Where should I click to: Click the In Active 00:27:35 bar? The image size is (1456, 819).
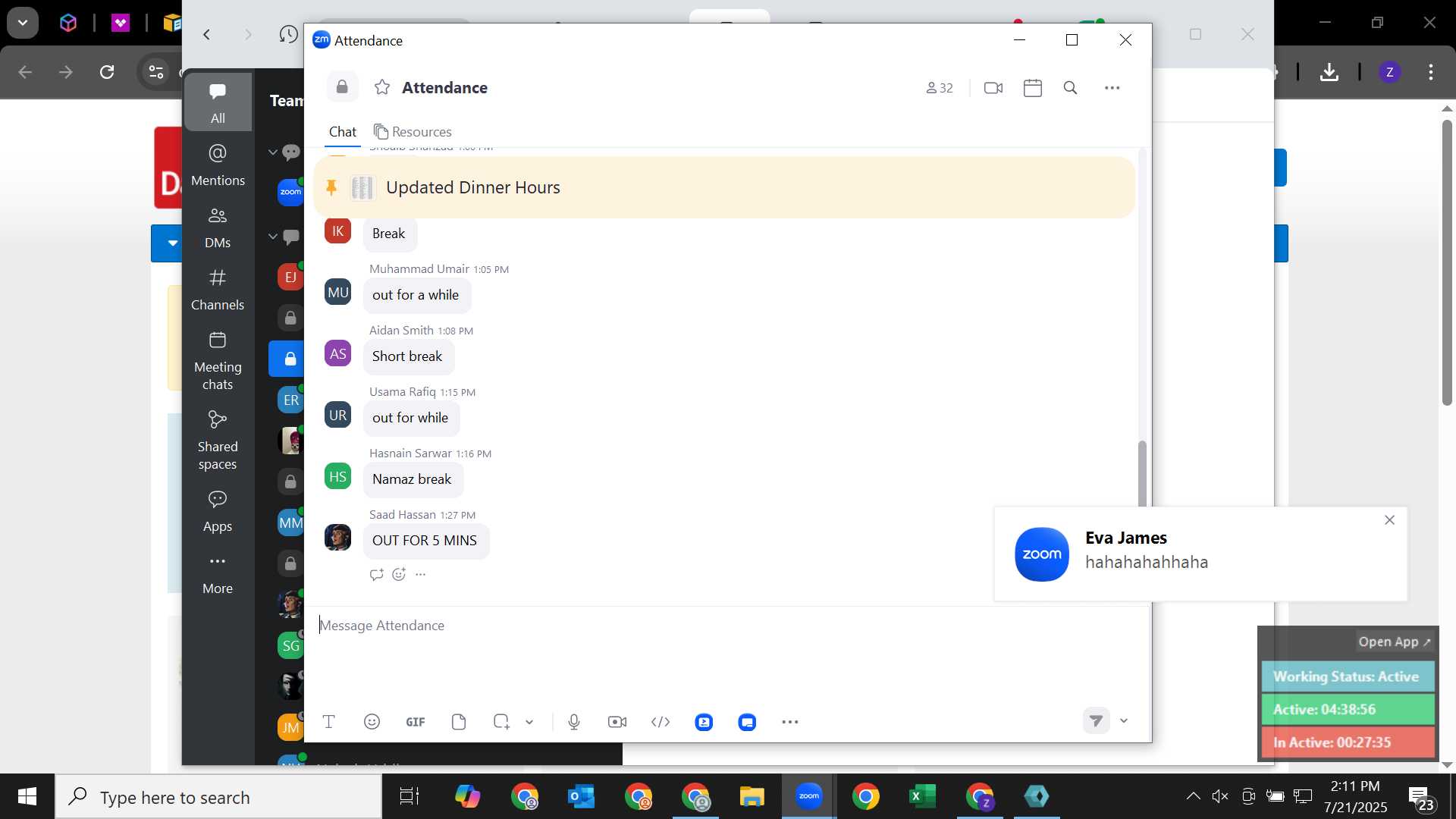point(1348,742)
